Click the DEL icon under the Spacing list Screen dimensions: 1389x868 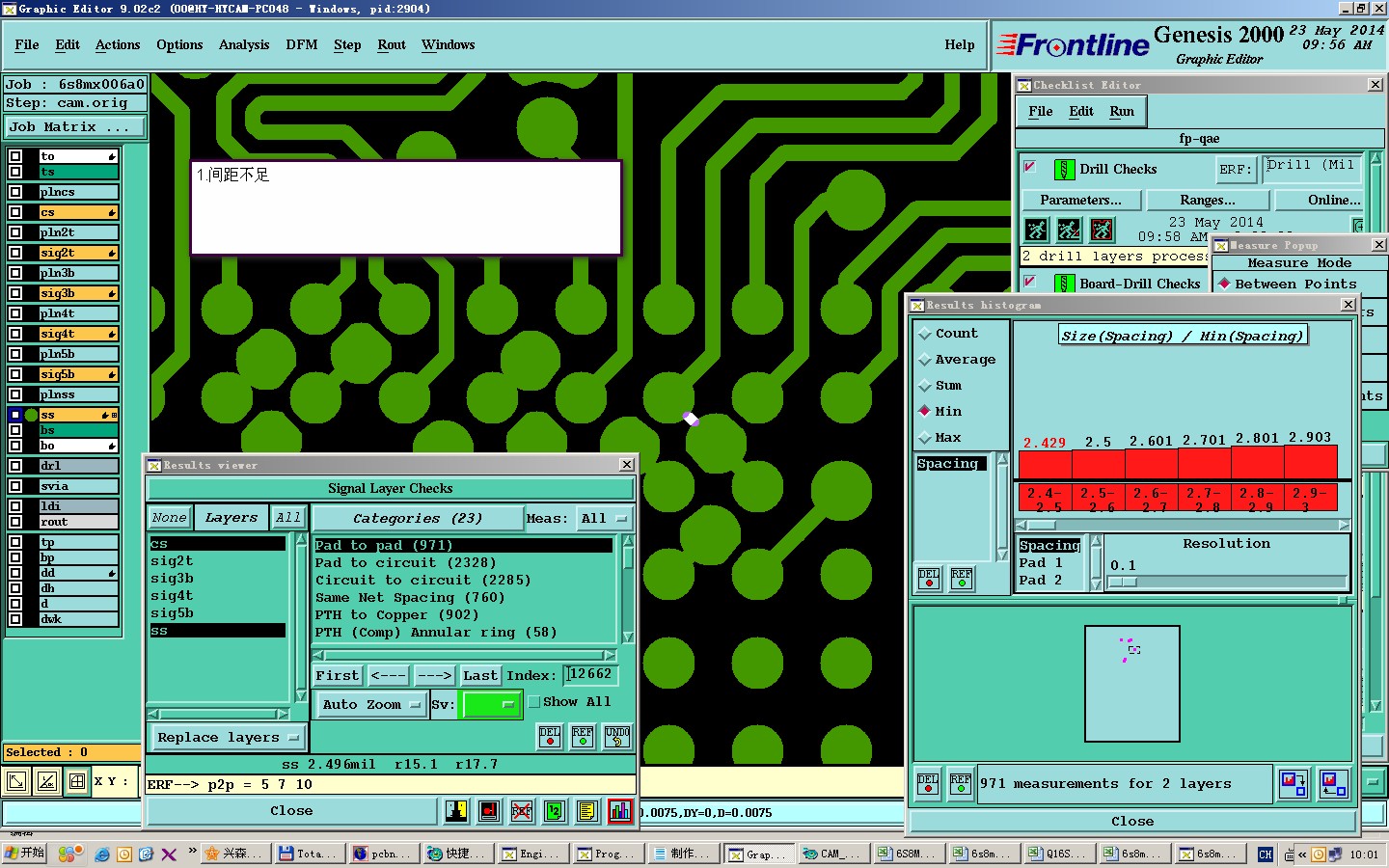coord(929,578)
